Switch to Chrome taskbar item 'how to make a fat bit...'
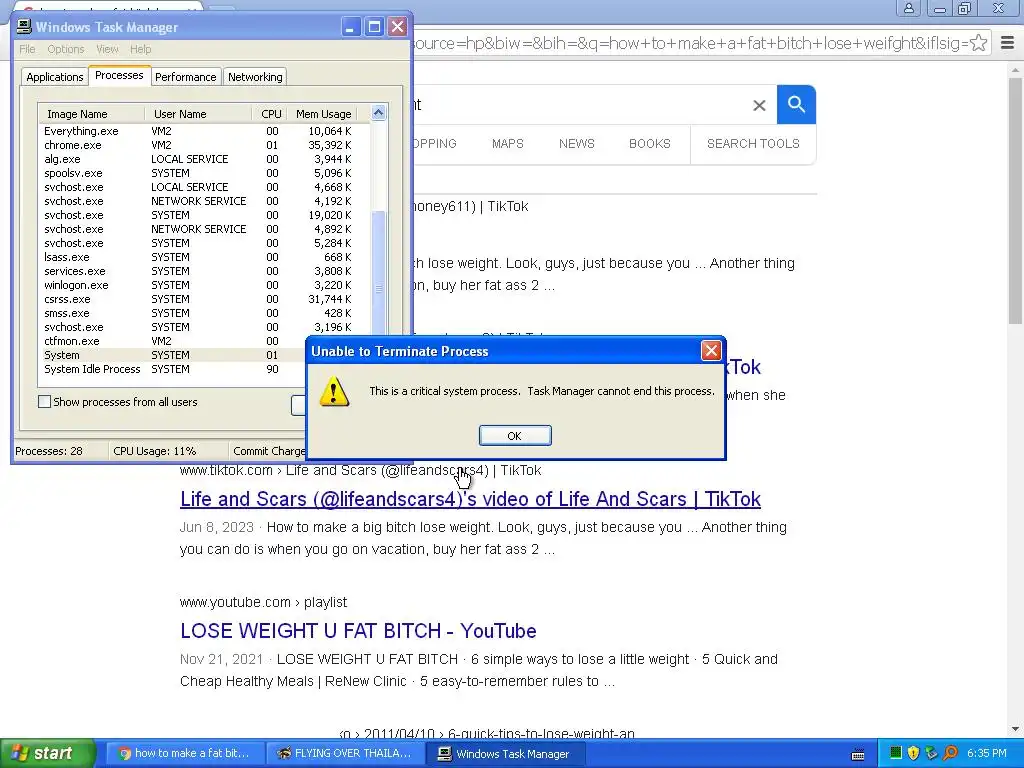This screenshot has height=768, width=1024. coord(183,753)
